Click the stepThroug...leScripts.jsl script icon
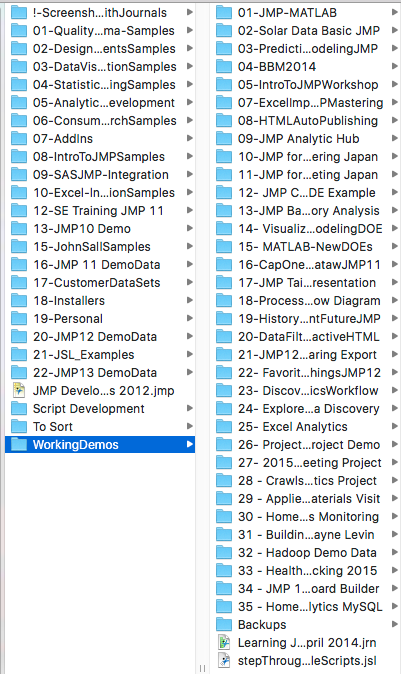 pyautogui.click(x=224, y=660)
